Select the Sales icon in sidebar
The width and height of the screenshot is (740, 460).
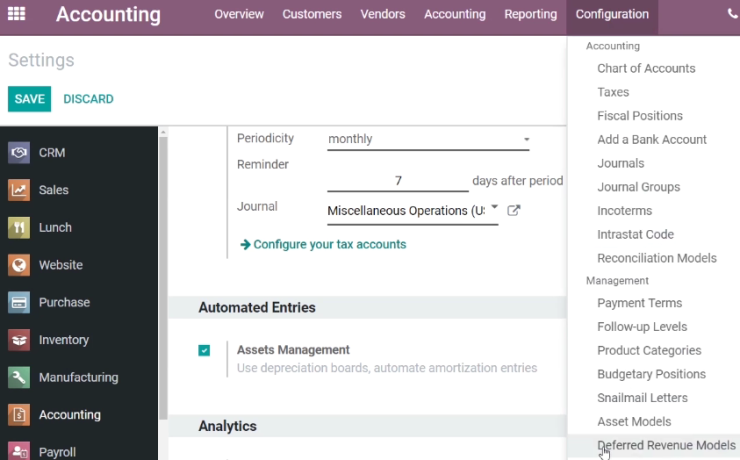tap(19, 190)
